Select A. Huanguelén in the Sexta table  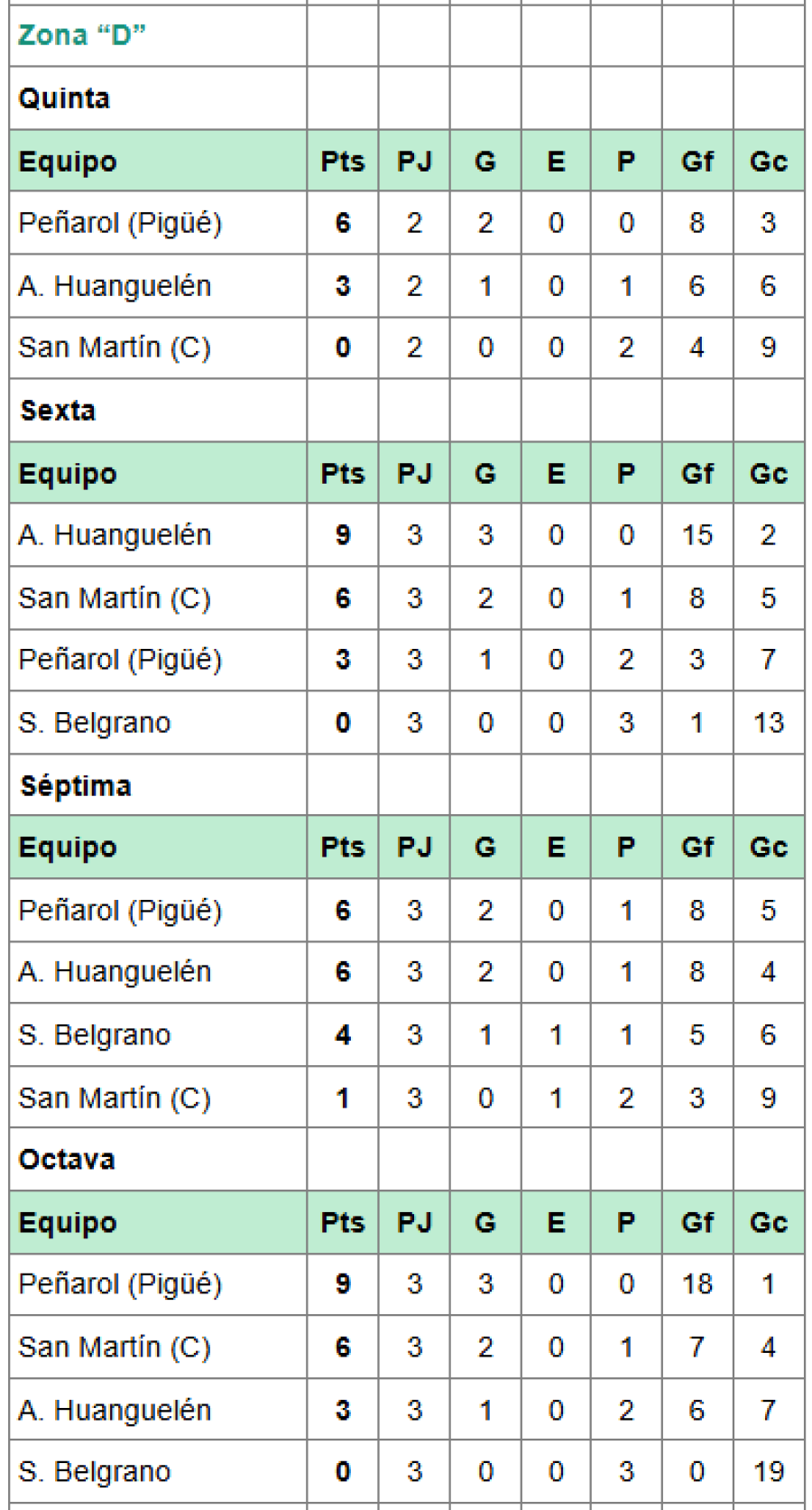[x=115, y=535]
